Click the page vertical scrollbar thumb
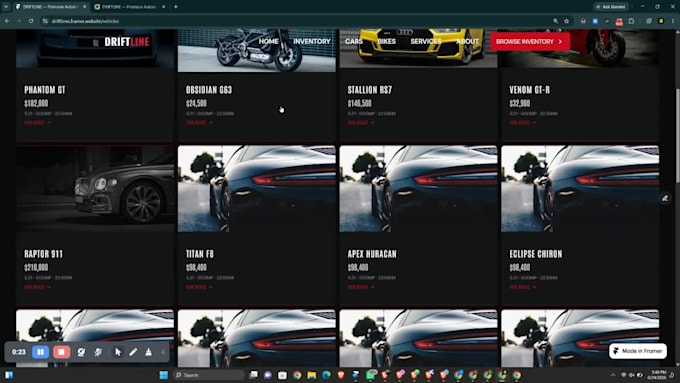Screen dimensions: 680x383 pyautogui.click(x=677, y=135)
